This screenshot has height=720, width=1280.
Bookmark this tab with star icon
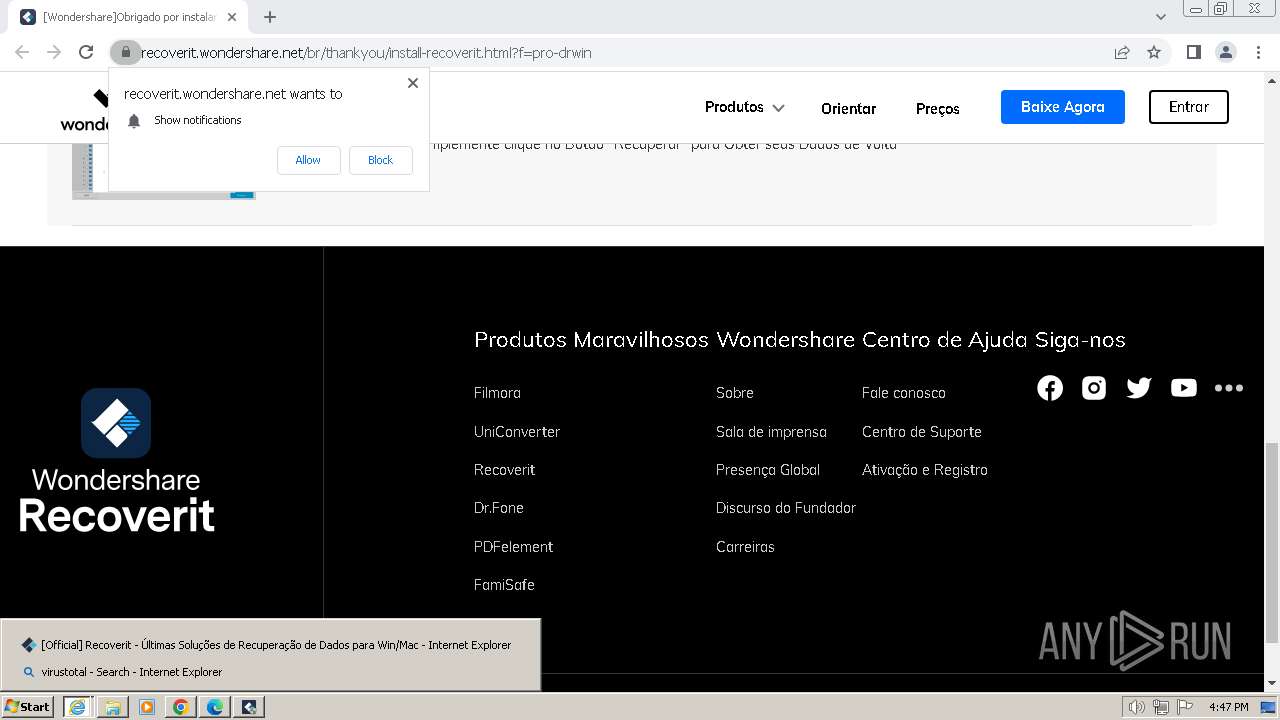pyautogui.click(x=1154, y=53)
